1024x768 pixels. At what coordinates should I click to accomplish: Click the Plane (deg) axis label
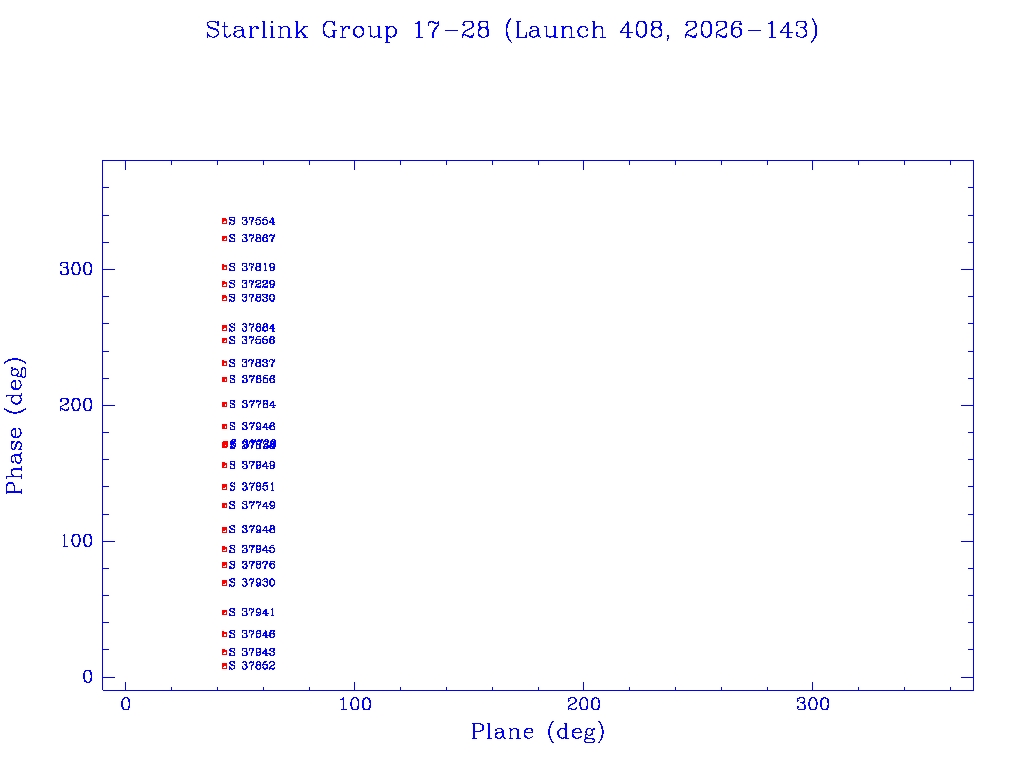pyautogui.click(x=538, y=731)
